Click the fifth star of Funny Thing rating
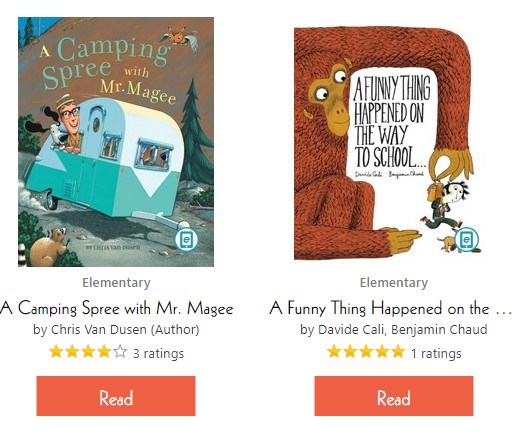Screen dimensions: 520x437 pos(398,352)
